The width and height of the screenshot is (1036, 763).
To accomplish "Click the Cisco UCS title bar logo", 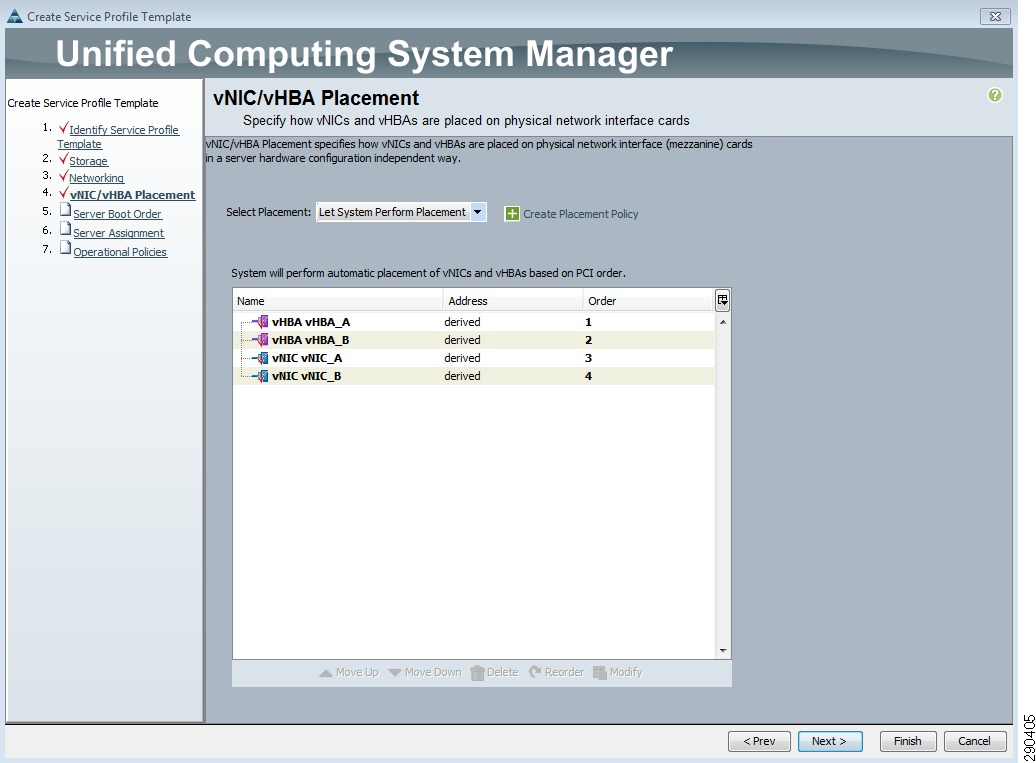I will point(15,16).
